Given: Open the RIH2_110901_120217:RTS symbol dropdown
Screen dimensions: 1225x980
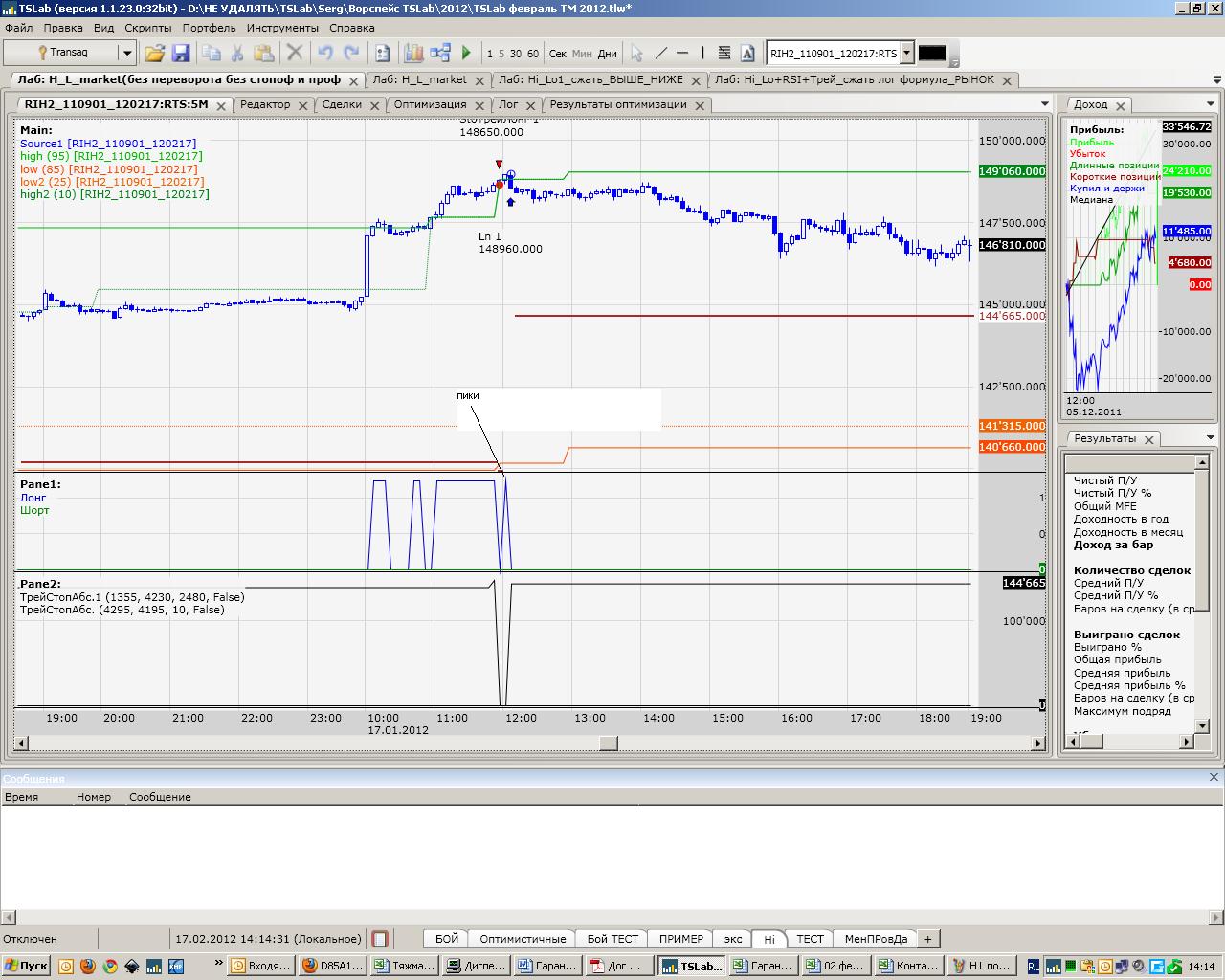Looking at the screenshot, I should (907, 54).
